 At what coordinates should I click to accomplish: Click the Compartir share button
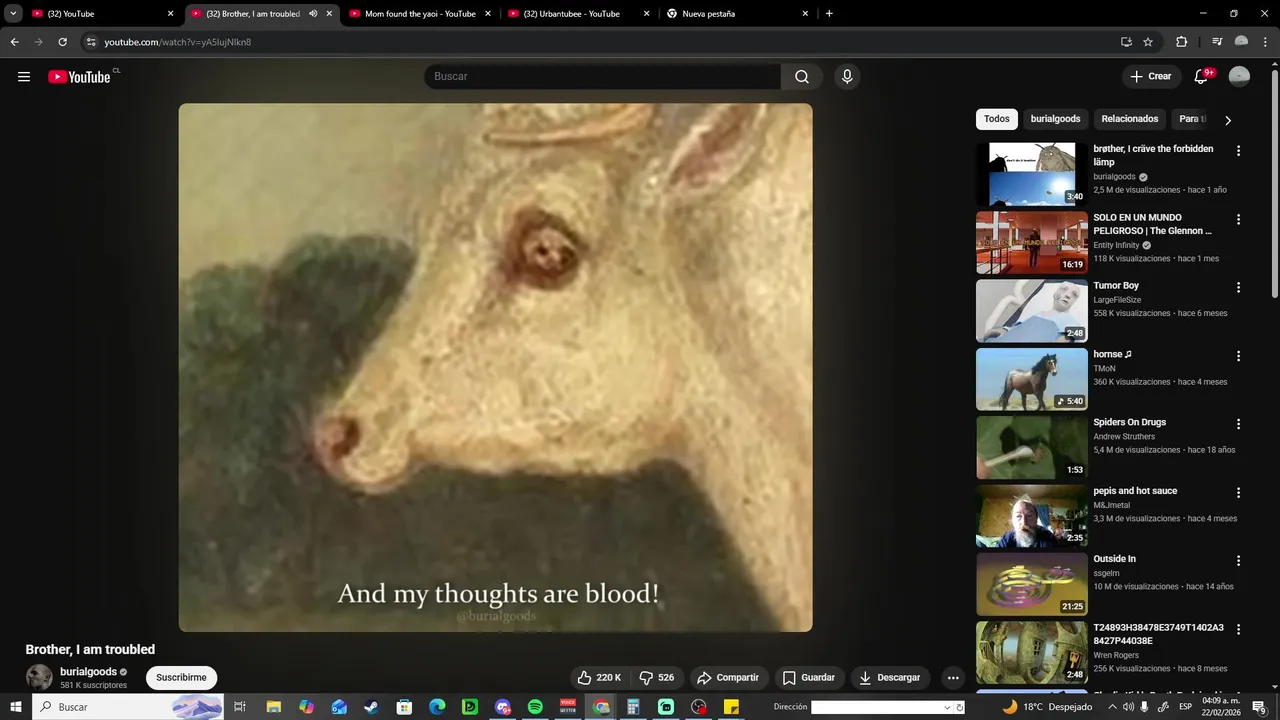click(728, 678)
